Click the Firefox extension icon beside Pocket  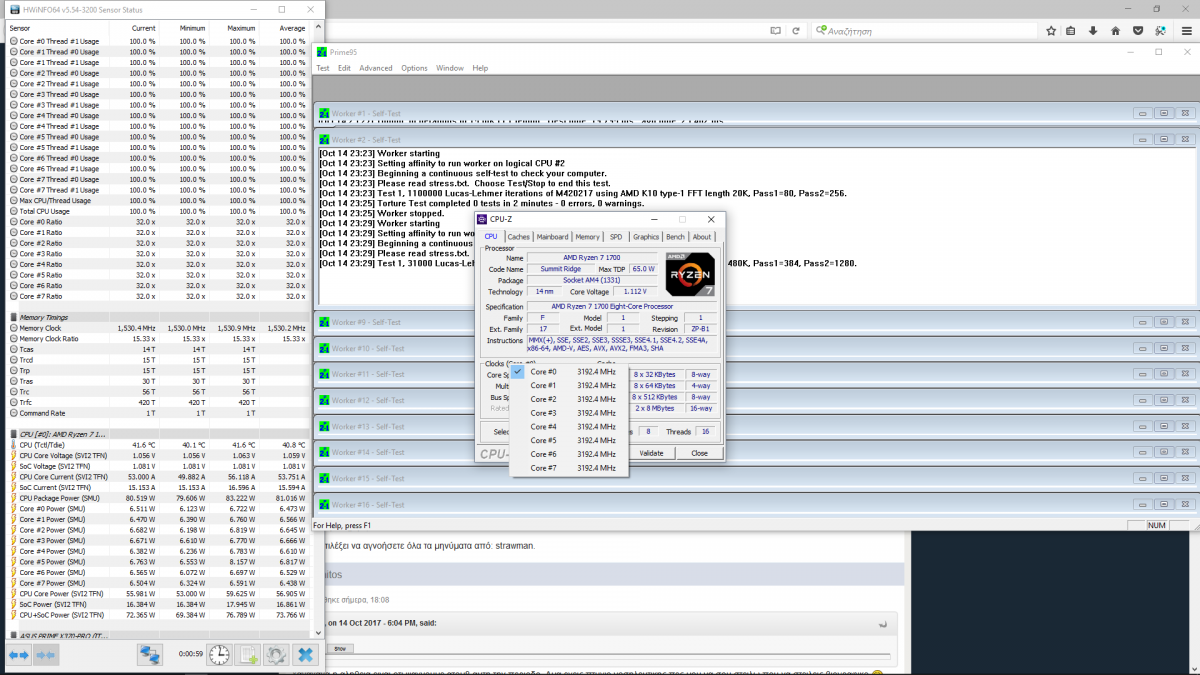tap(1160, 31)
